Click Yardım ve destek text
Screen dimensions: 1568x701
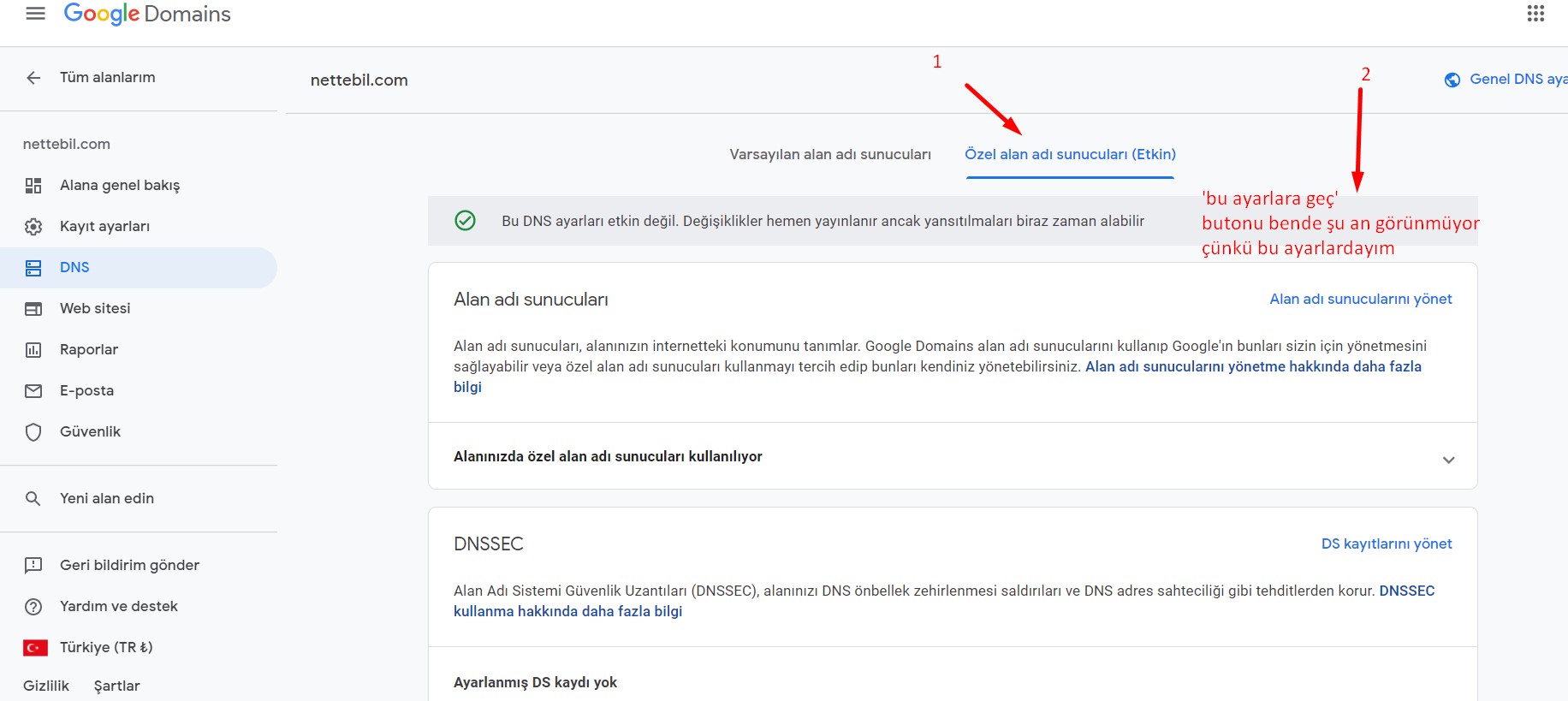pos(119,606)
